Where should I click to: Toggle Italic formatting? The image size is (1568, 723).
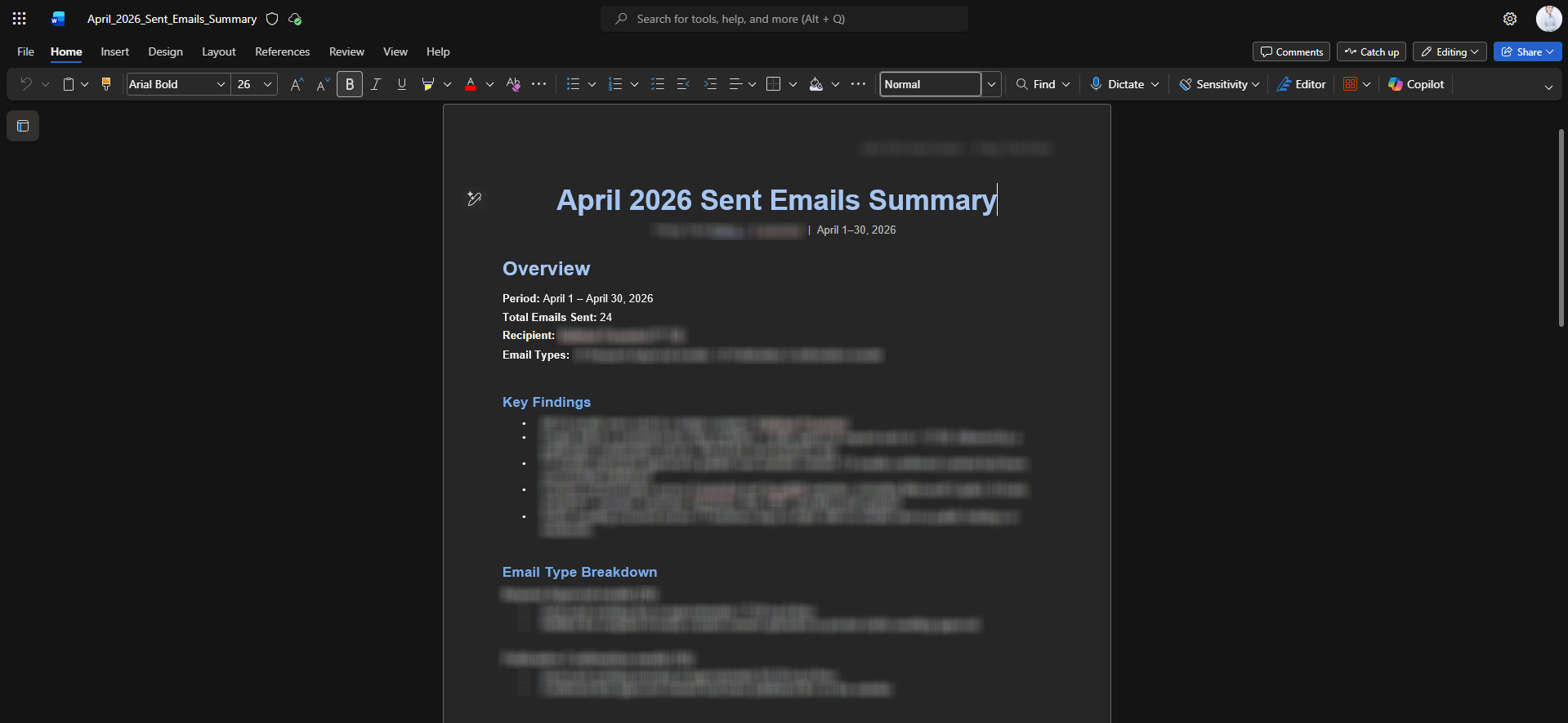tap(376, 84)
